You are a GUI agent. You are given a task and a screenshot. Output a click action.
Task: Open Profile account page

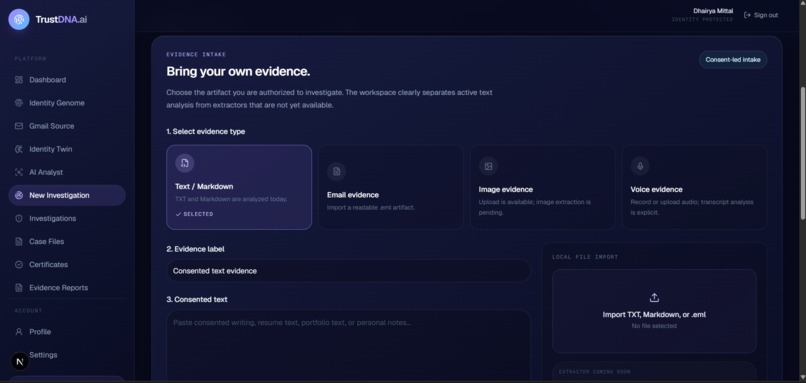click(x=67, y=332)
